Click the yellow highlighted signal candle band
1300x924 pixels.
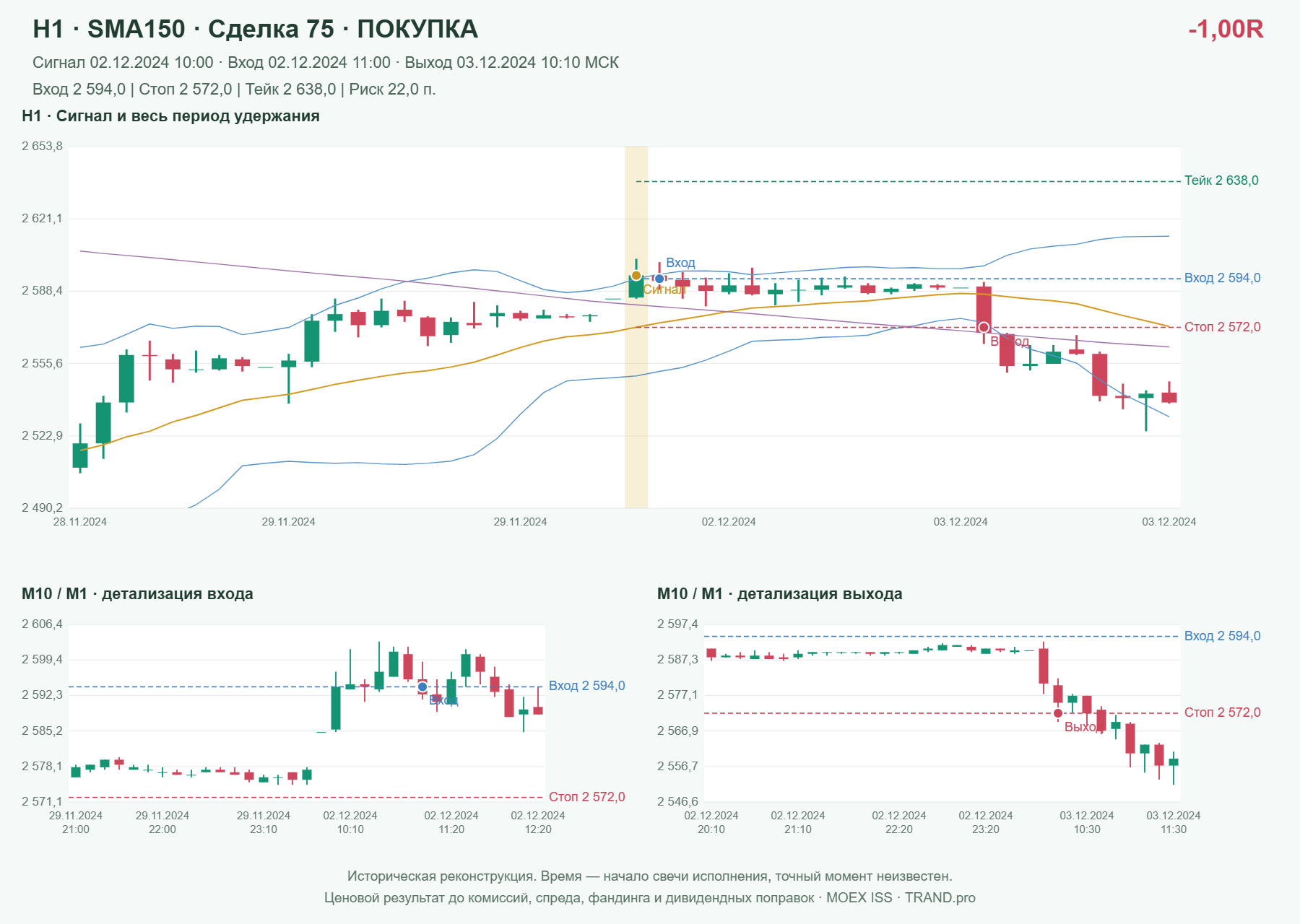pyautogui.click(x=636, y=327)
